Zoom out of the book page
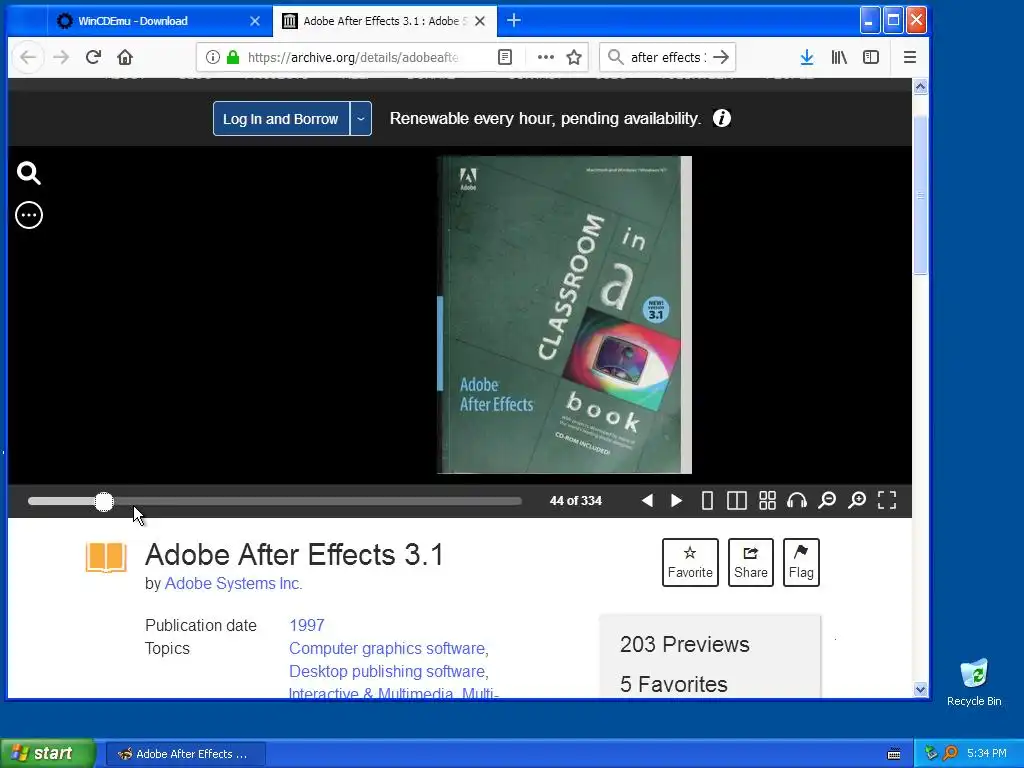 [827, 501]
